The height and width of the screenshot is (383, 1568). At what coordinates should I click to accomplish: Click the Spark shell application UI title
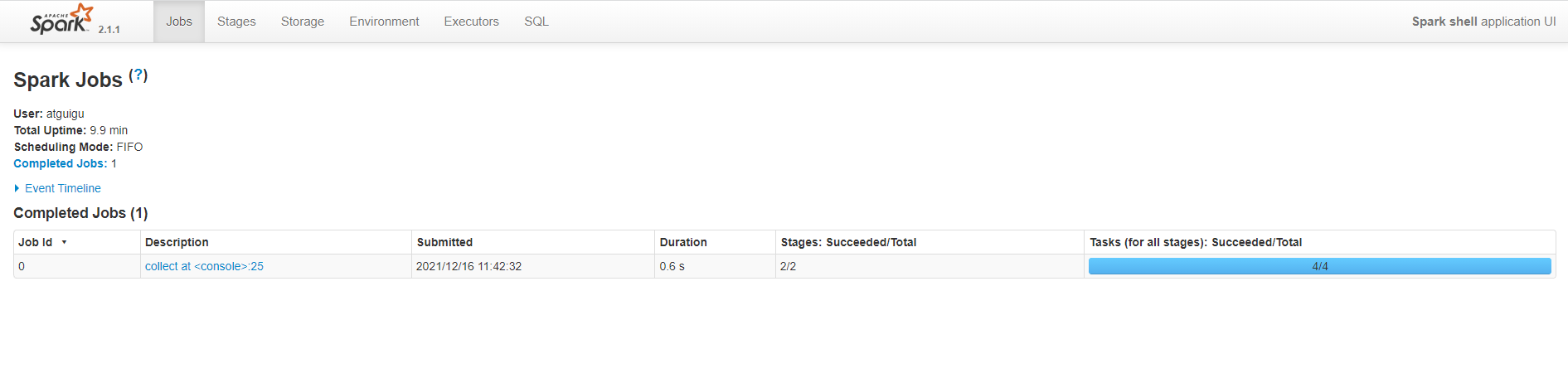pyautogui.click(x=1483, y=22)
